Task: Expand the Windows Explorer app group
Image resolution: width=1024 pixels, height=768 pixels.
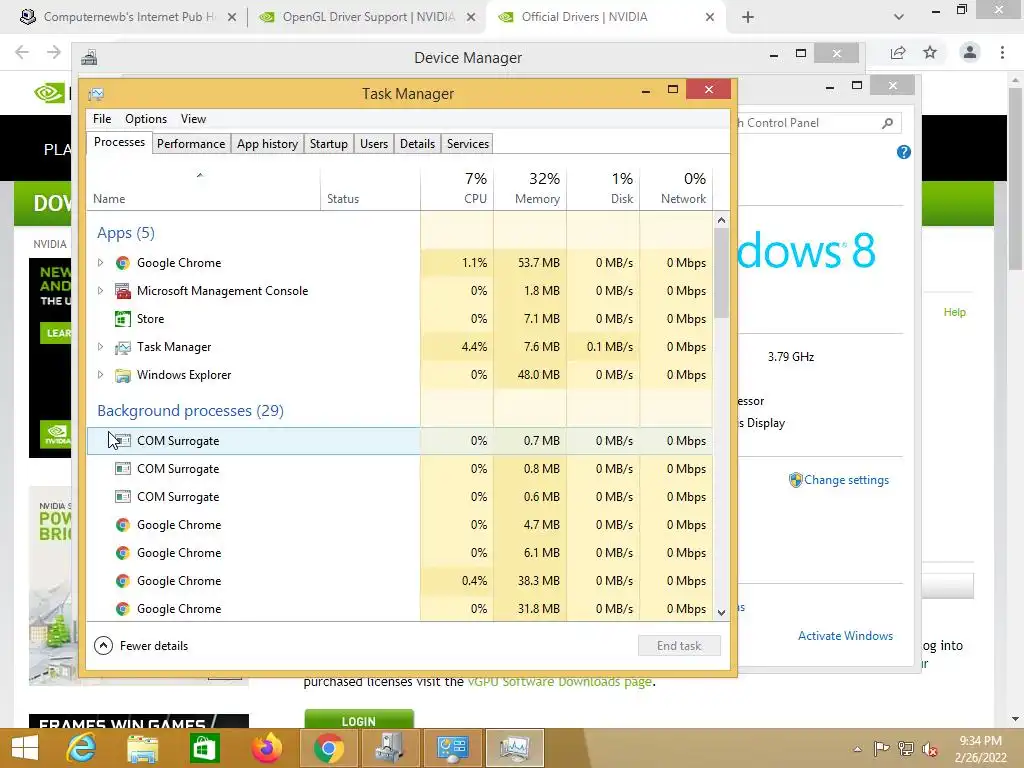Action: pyautogui.click(x=100, y=375)
